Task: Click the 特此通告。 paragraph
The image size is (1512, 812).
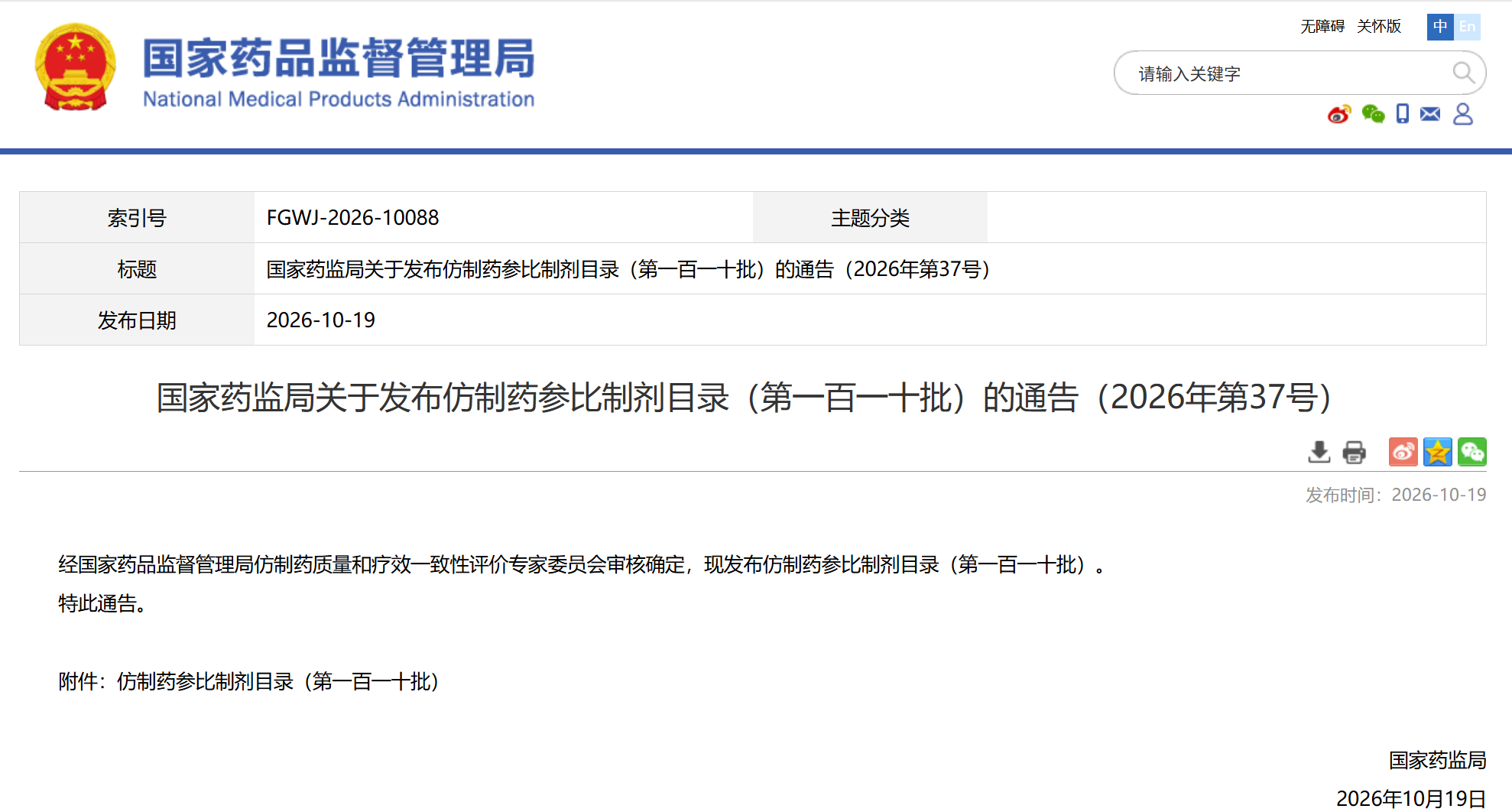Action: (102, 603)
